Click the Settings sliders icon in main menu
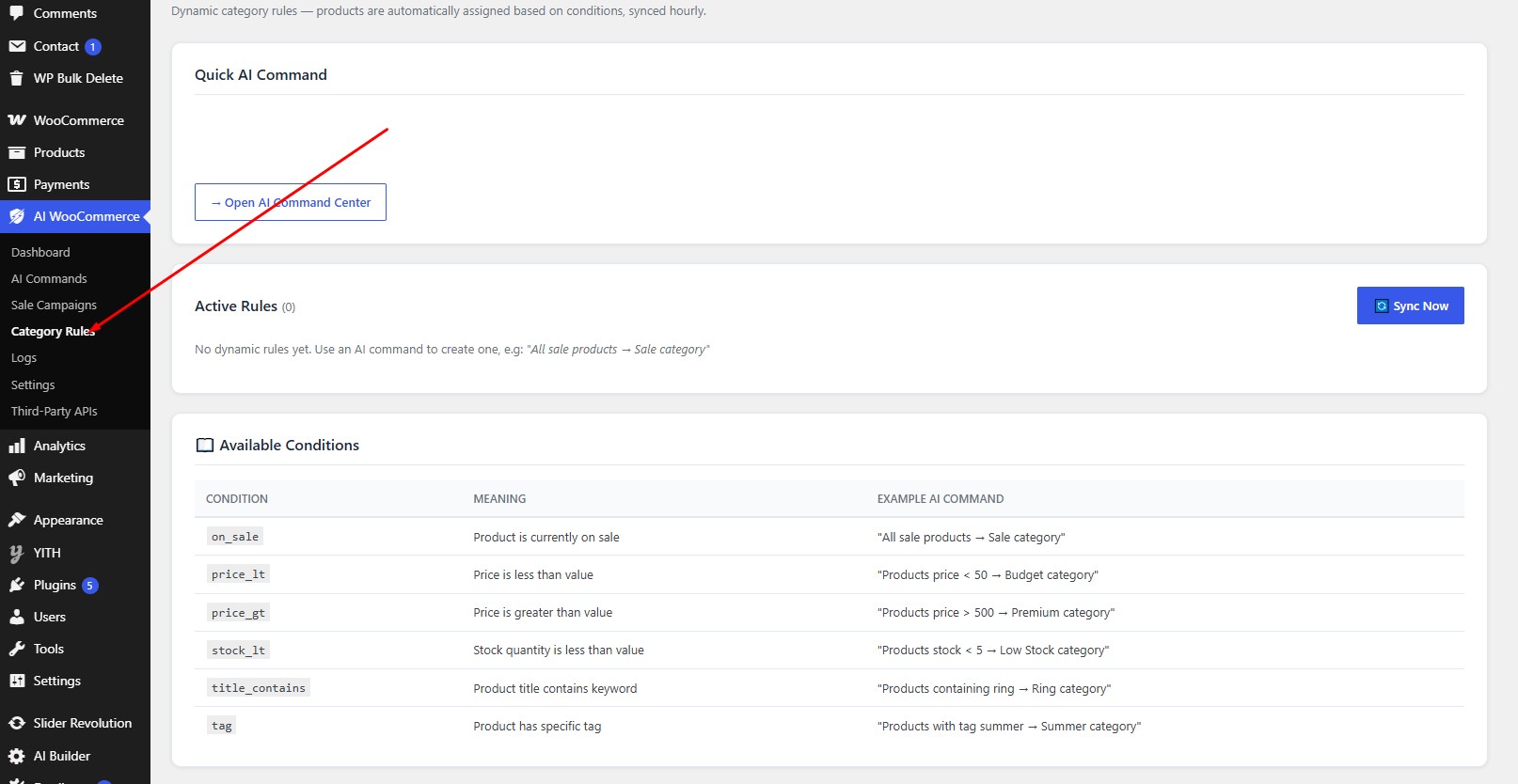Viewport: 1518px width, 784px height. click(x=17, y=681)
